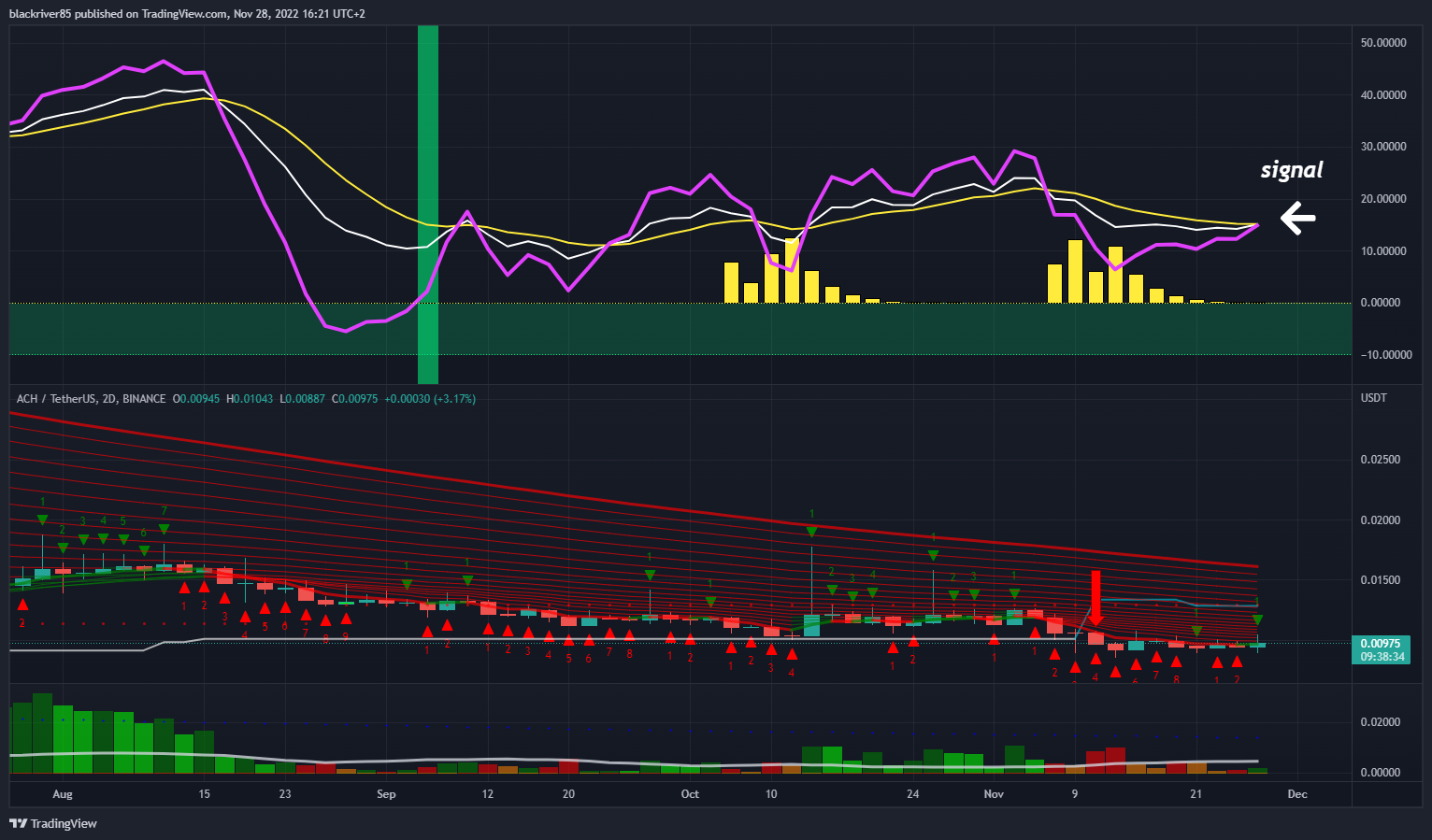Click the bar countdown '09:38:34'
The height and width of the screenshot is (840, 1432).
[x=1382, y=657]
